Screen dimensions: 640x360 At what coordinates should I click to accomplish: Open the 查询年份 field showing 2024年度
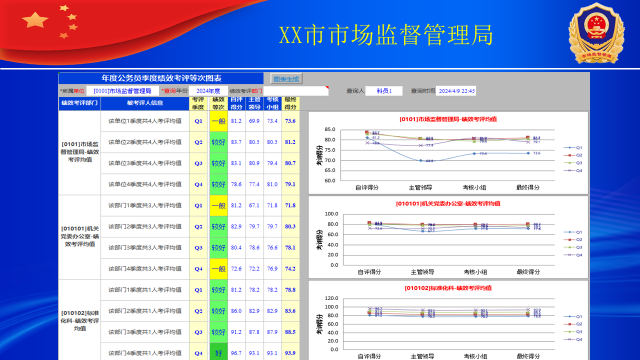point(208,91)
